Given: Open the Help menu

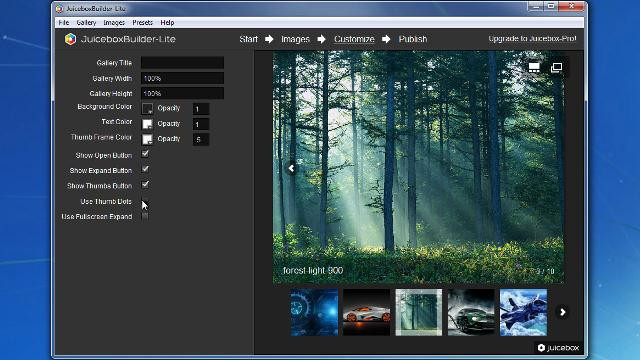Looking at the screenshot, I should click(x=167, y=22).
